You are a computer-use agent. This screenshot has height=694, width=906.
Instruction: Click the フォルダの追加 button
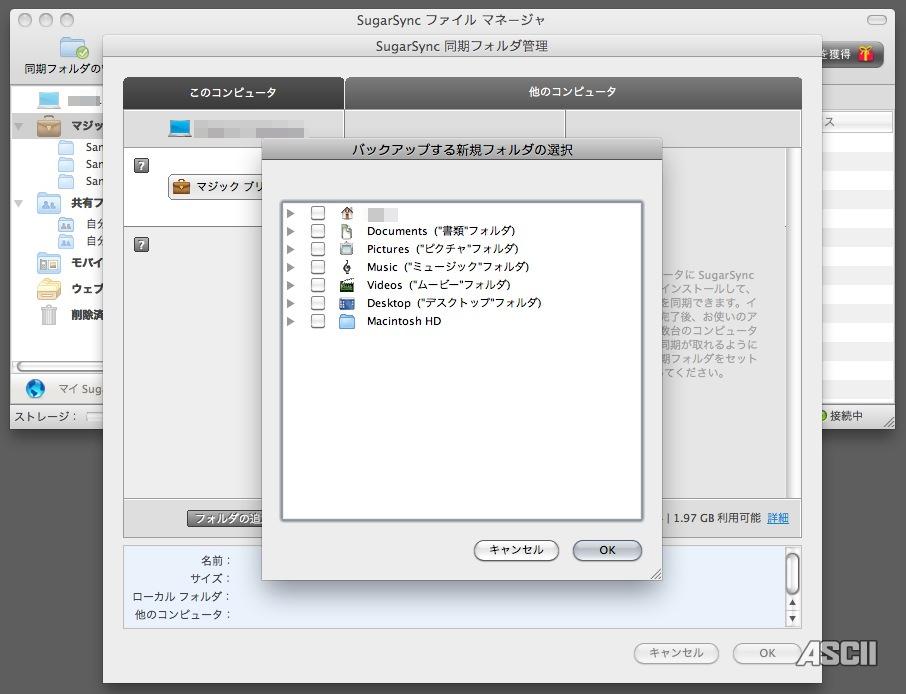point(225,518)
